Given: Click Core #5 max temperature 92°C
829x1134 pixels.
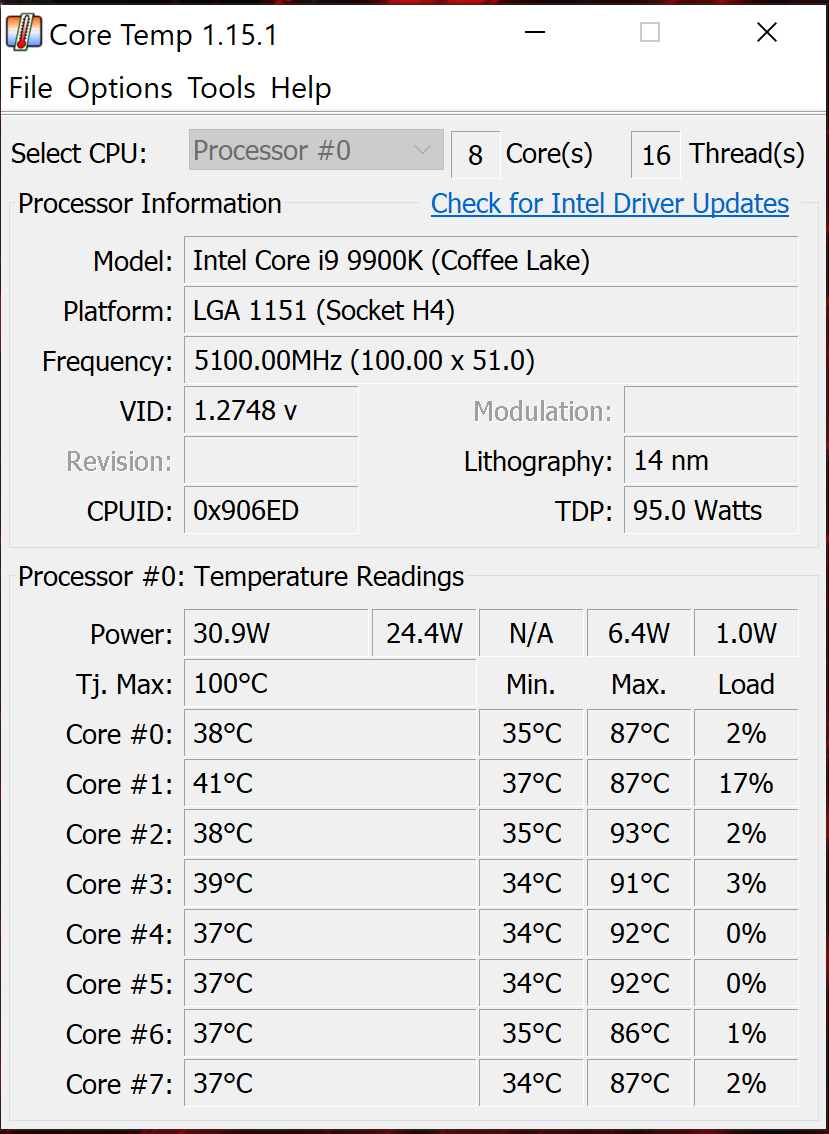Looking at the screenshot, I should coord(639,984).
